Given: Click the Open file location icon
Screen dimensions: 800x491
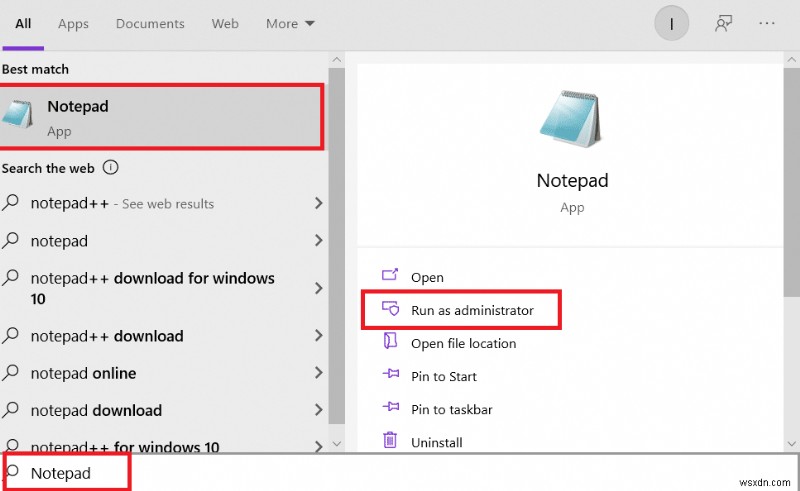Looking at the screenshot, I should point(390,343).
